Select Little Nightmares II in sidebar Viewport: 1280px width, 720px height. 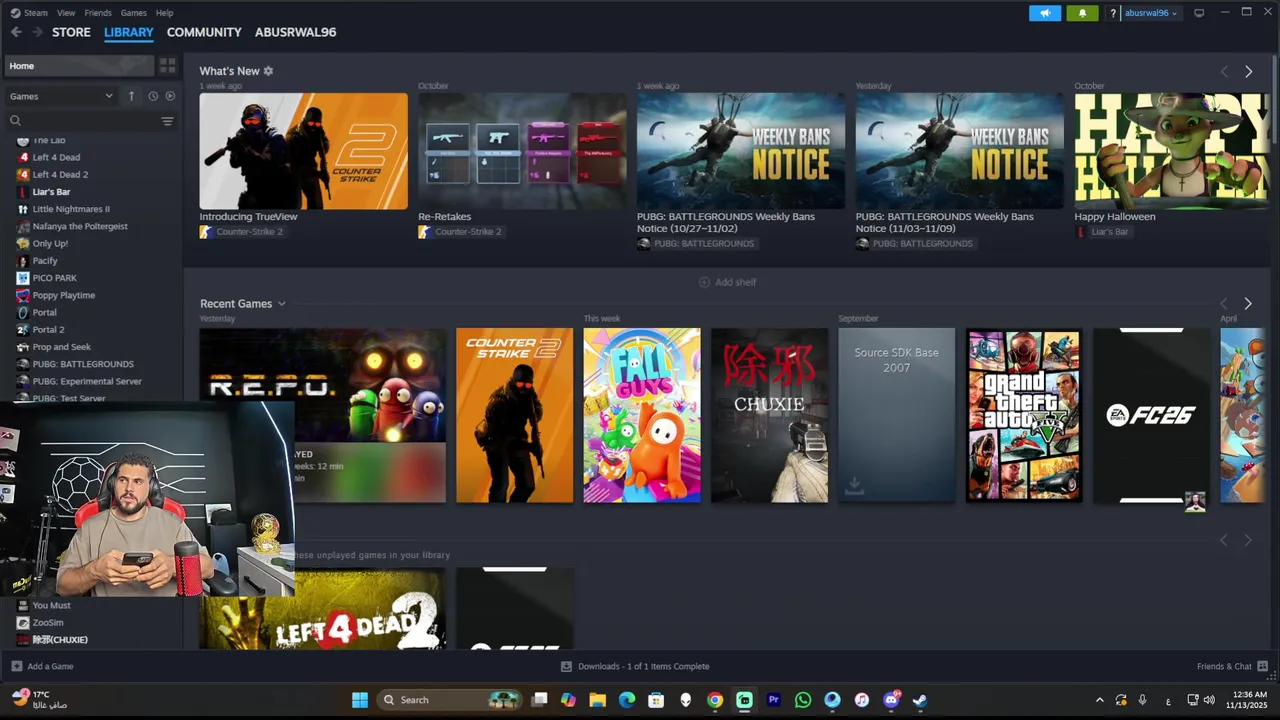click(x=71, y=209)
